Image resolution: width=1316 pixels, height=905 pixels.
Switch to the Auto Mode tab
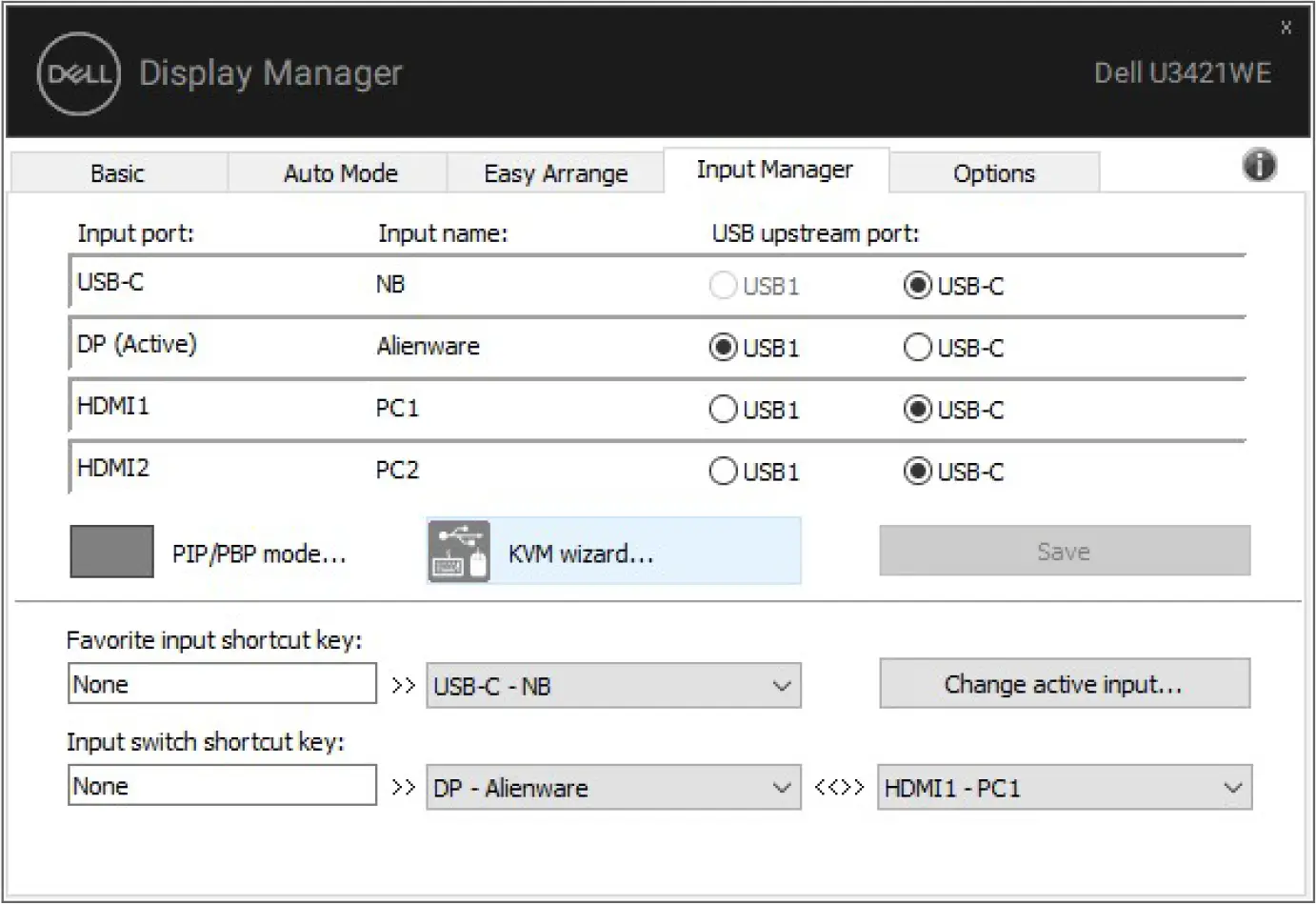[340, 172]
